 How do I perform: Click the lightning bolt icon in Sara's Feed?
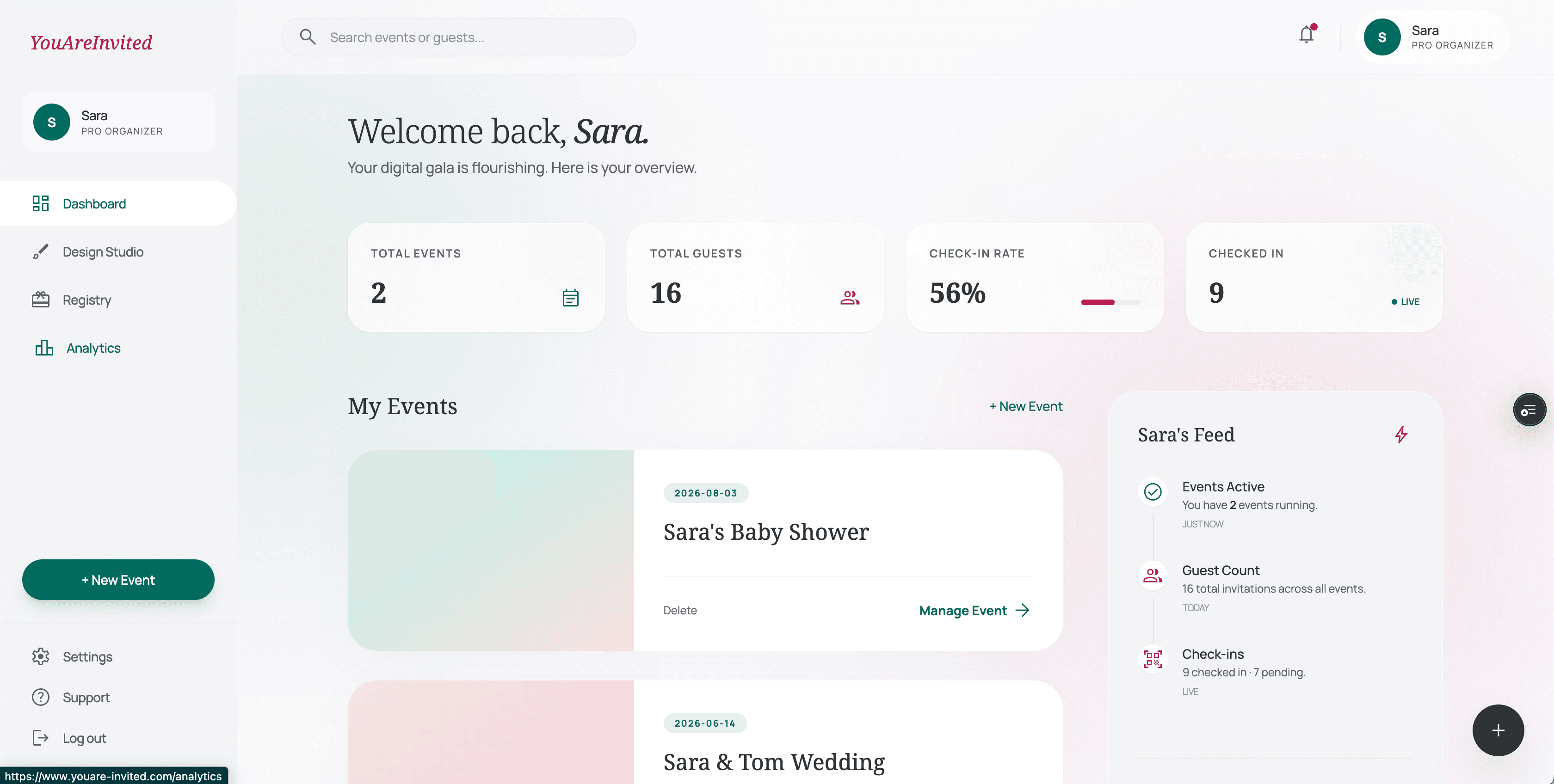coord(1401,434)
